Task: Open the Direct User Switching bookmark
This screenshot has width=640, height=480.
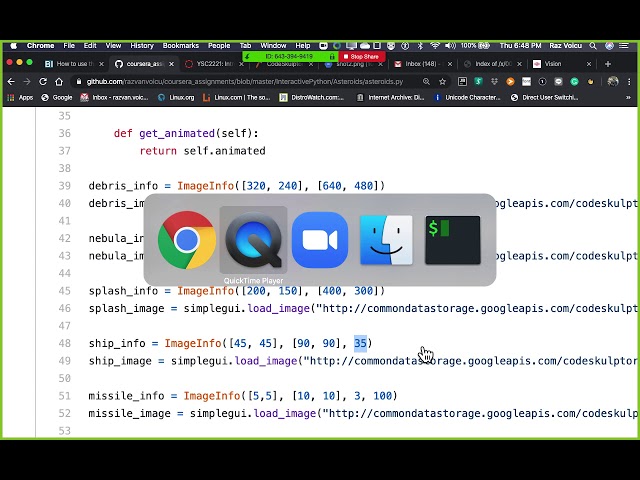Action: [x=545, y=98]
